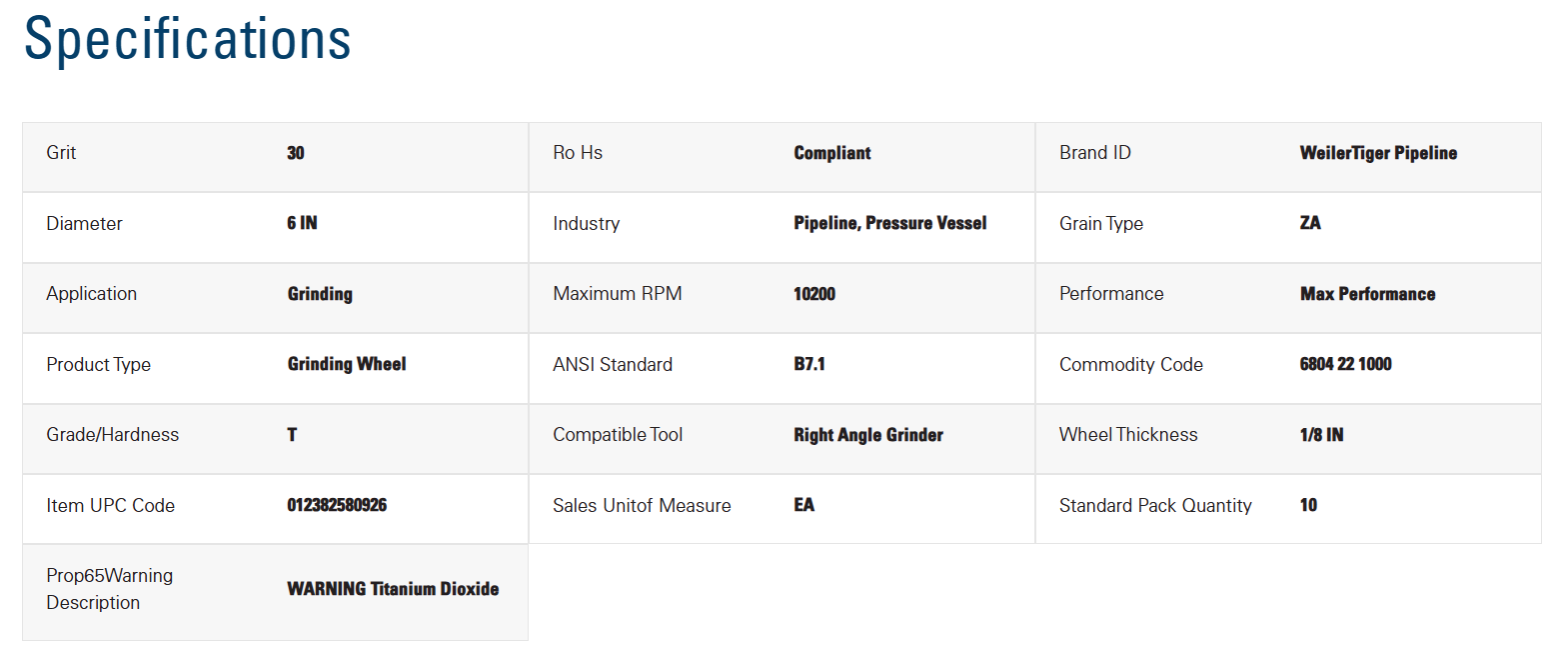
Task: Click Commodity Code 6804 22 1000
Action: tap(1345, 364)
